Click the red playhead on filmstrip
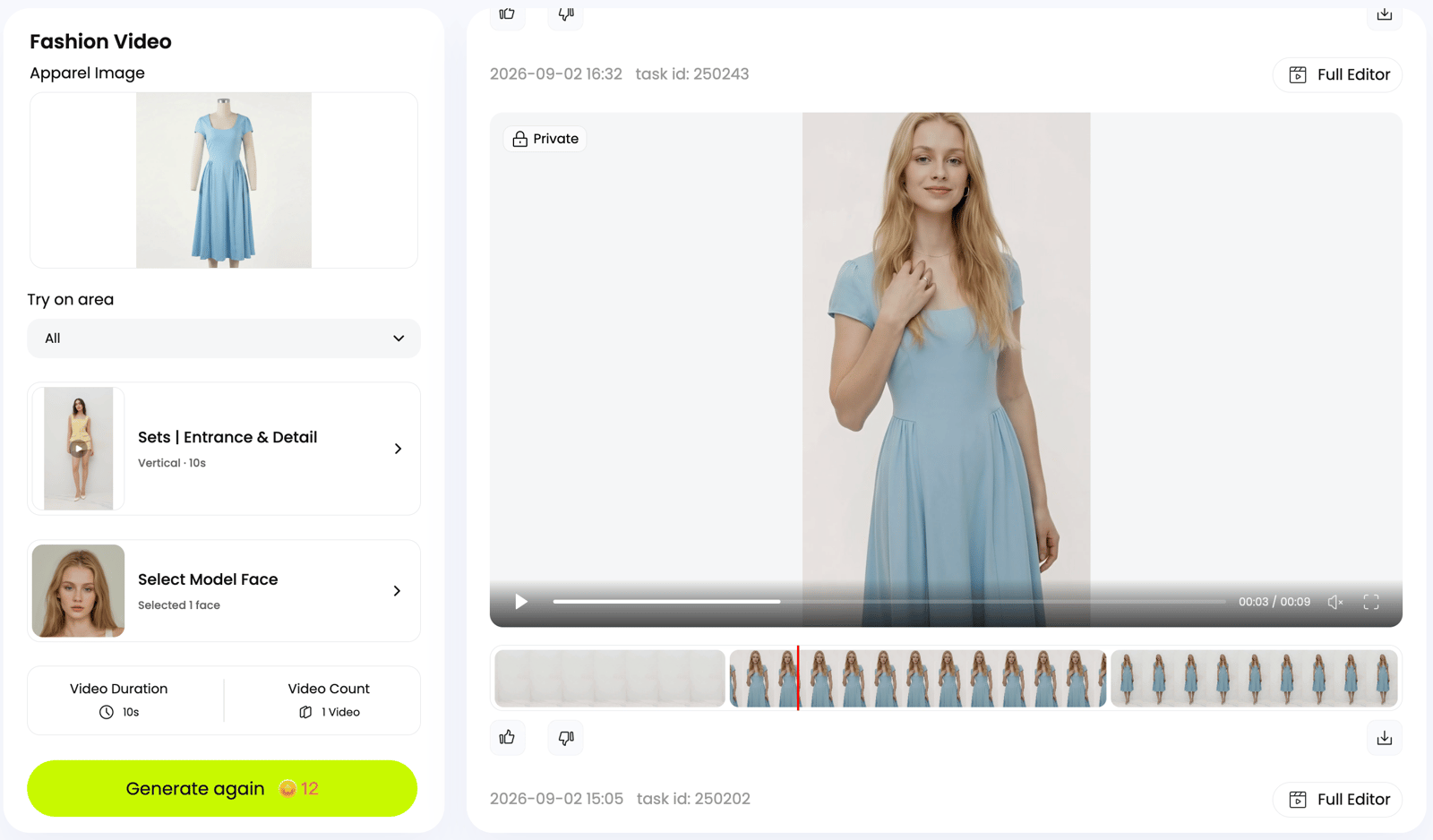Screen dimensions: 1433x840 click(798, 678)
